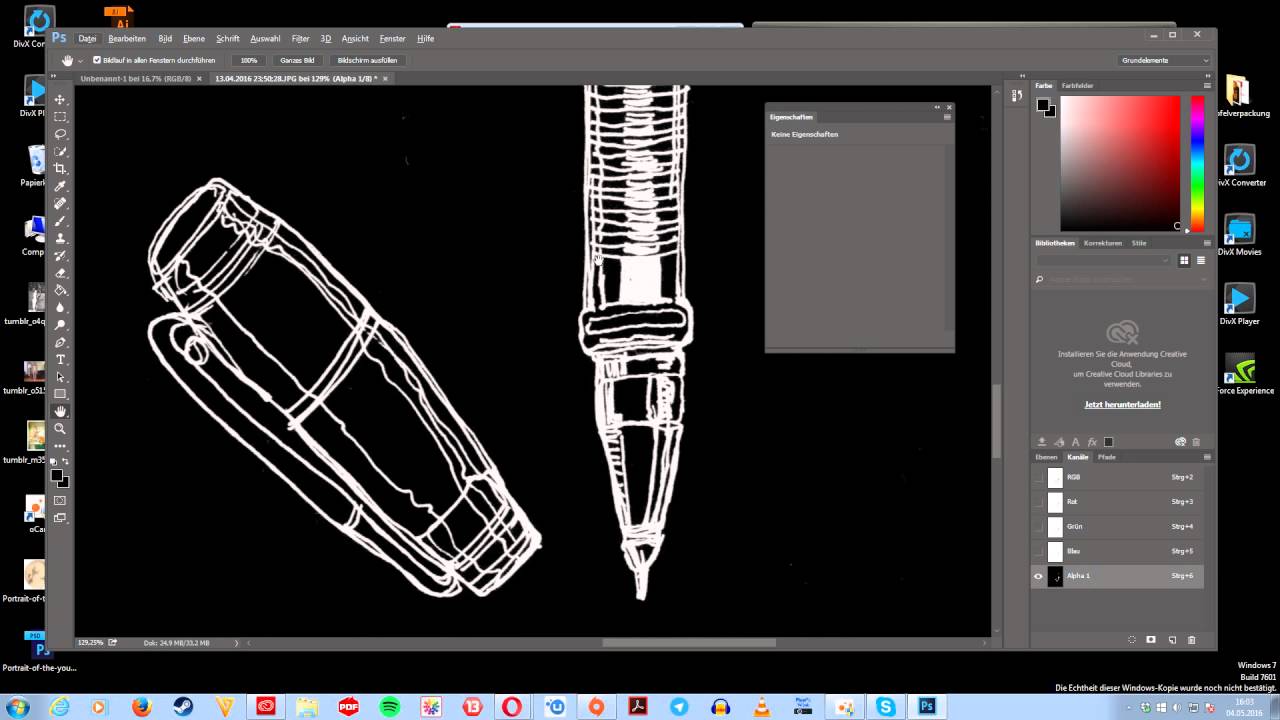Load channel as selection icon

pyautogui.click(x=1132, y=640)
